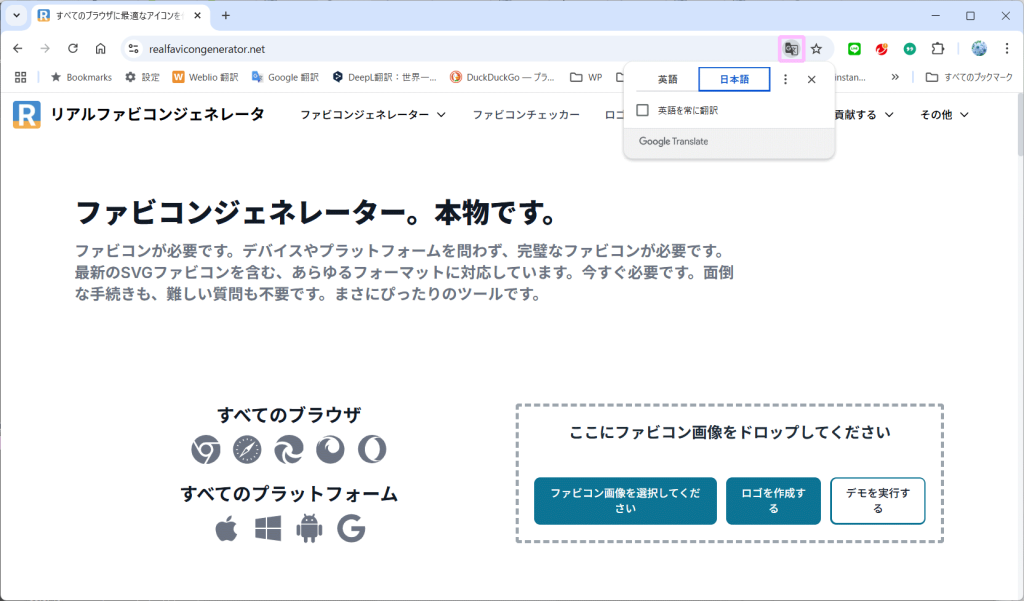Click the page's vertical scrollbar

[1019, 124]
